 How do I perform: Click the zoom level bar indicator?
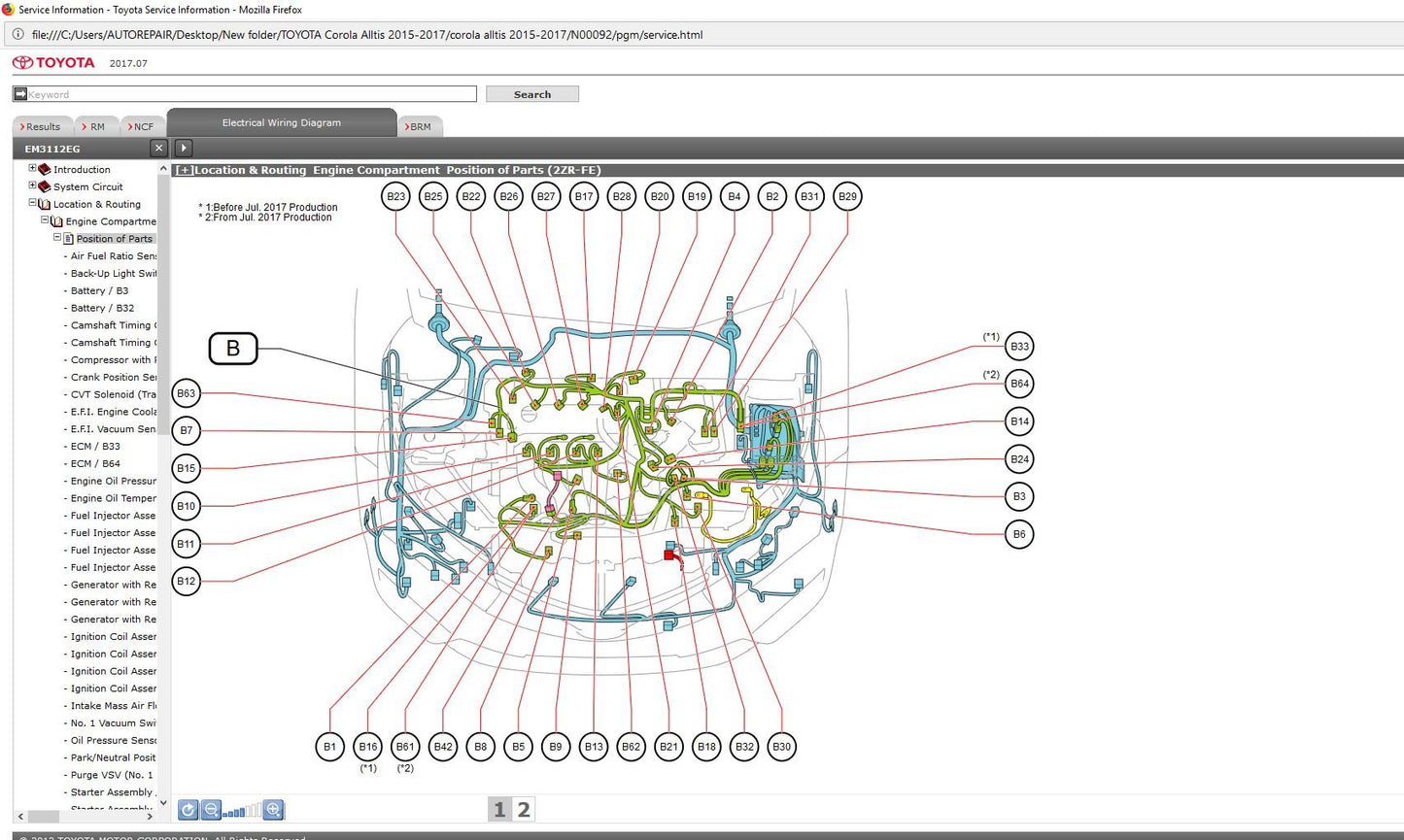[x=242, y=810]
